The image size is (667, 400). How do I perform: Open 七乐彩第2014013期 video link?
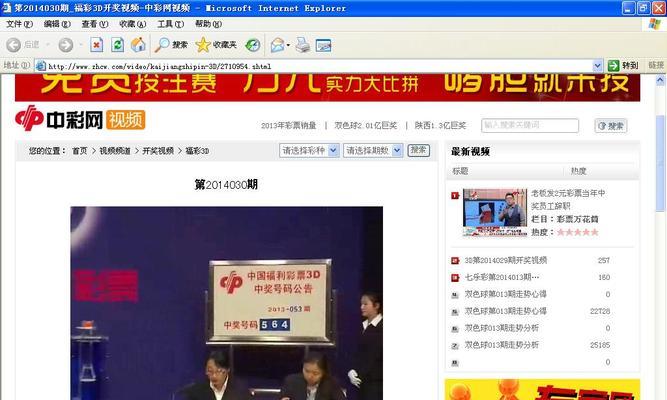502,277
